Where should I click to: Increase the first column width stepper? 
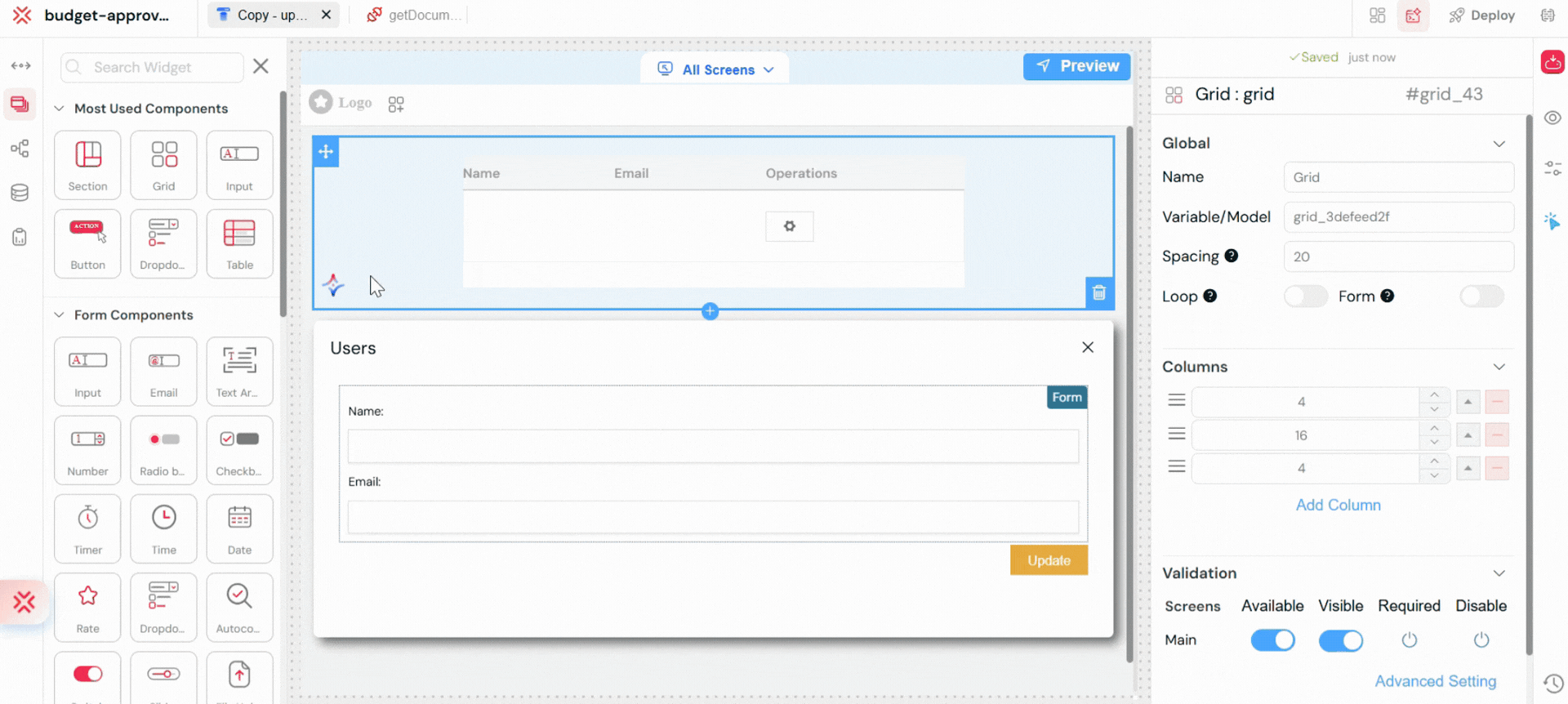pos(1434,394)
